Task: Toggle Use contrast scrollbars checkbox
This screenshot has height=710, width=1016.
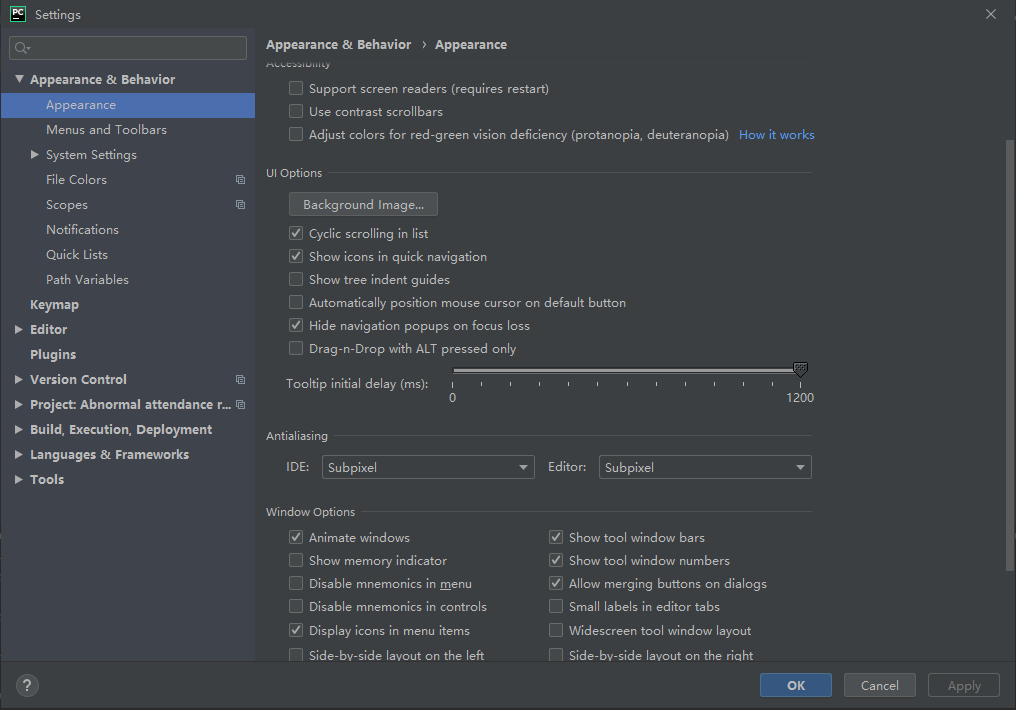Action: pyautogui.click(x=295, y=111)
